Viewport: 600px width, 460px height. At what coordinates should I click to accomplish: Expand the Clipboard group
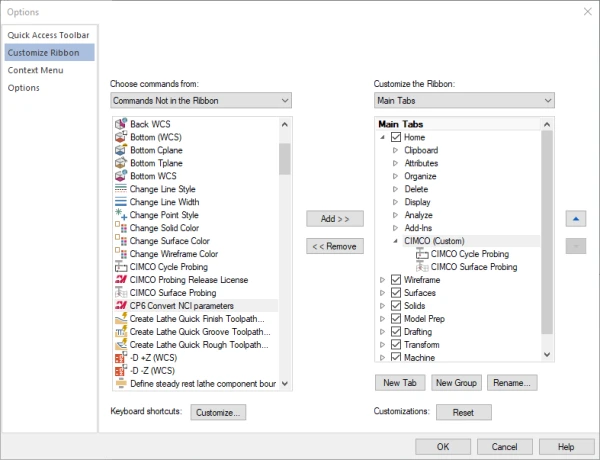point(395,150)
